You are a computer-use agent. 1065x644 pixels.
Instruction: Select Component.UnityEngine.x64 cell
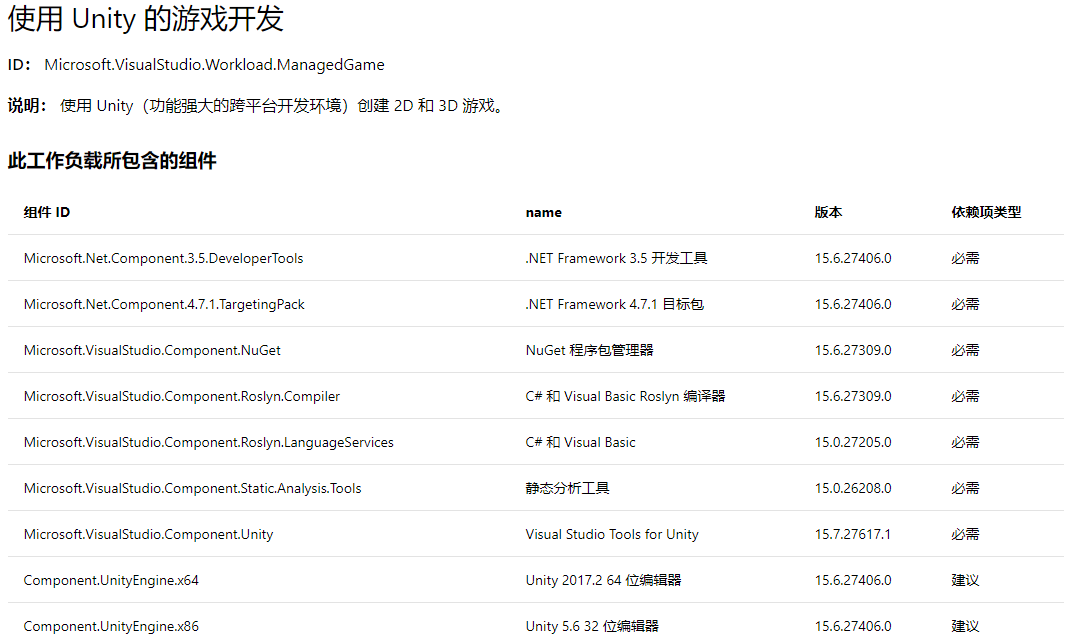pyautogui.click(x=111, y=580)
